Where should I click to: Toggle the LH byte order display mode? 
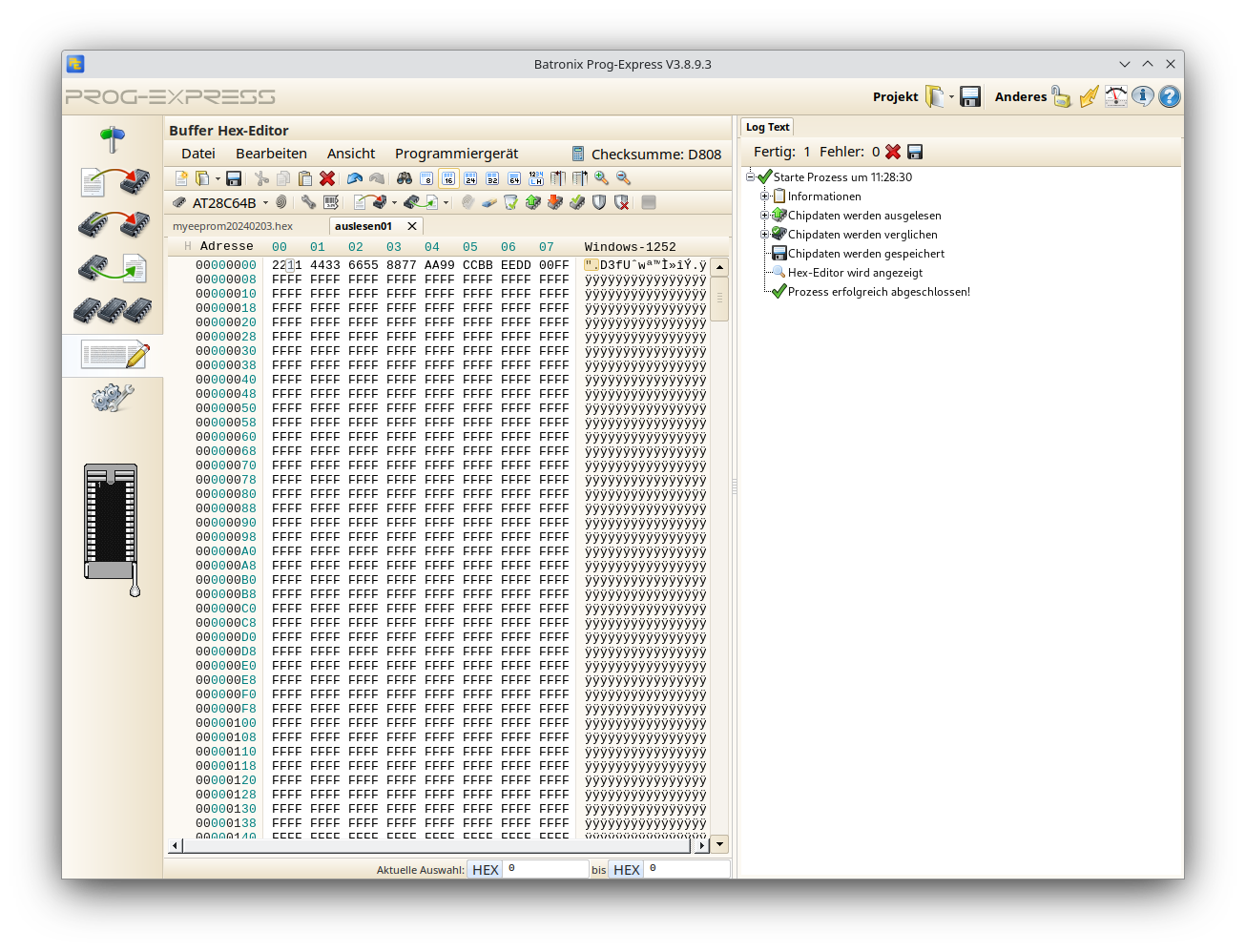[x=534, y=178]
